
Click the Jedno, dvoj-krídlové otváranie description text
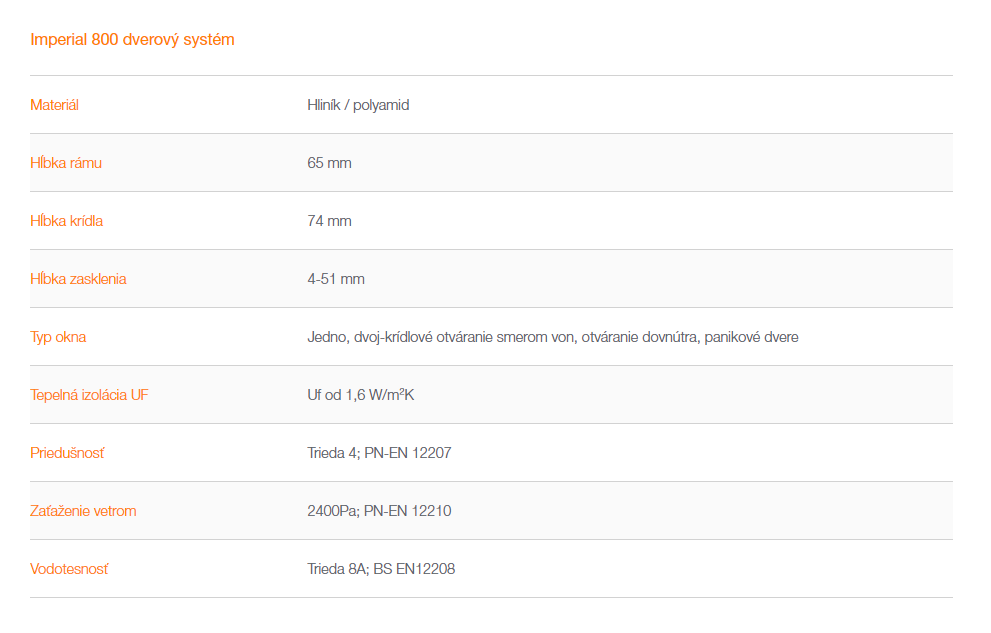pos(553,337)
